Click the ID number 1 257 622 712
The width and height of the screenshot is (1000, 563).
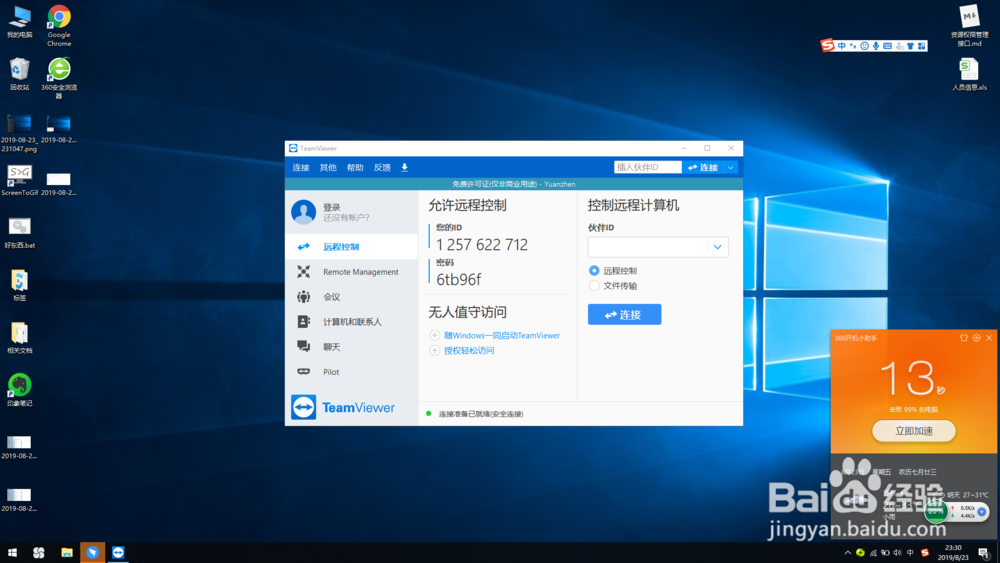coord(482,245)
